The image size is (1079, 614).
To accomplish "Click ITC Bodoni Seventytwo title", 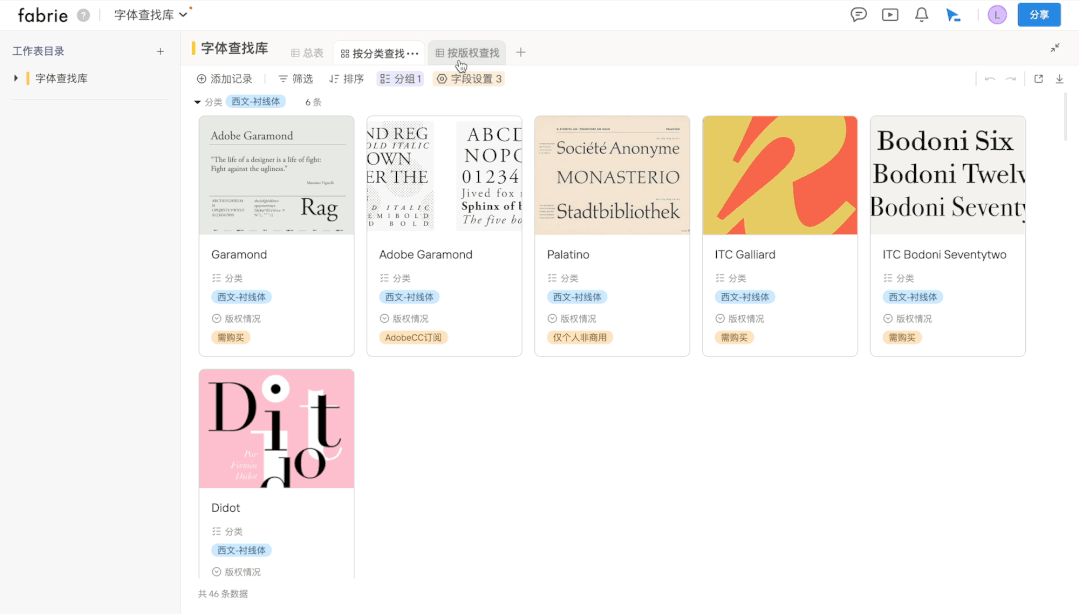I will 945,255.
